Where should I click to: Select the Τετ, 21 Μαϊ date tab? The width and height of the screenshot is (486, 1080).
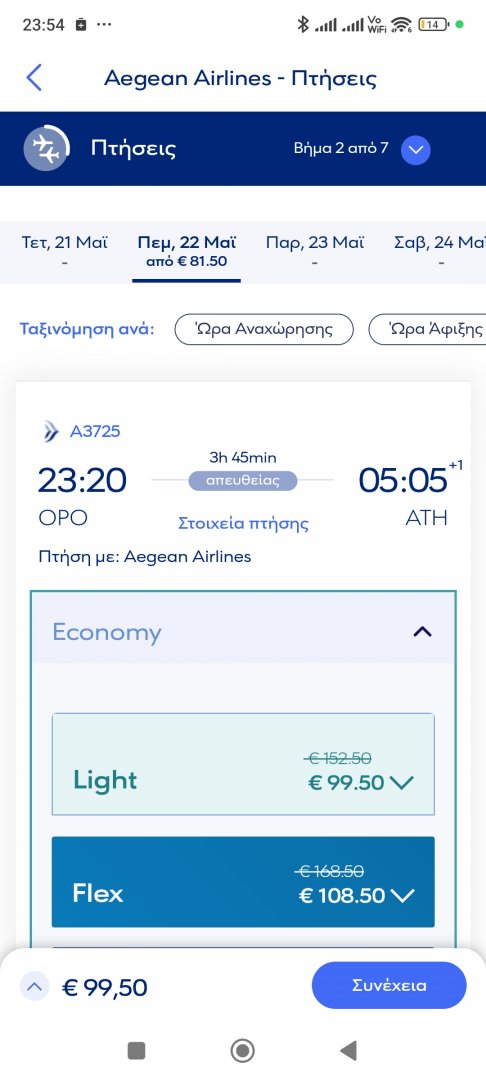click(x=65, y=252)
